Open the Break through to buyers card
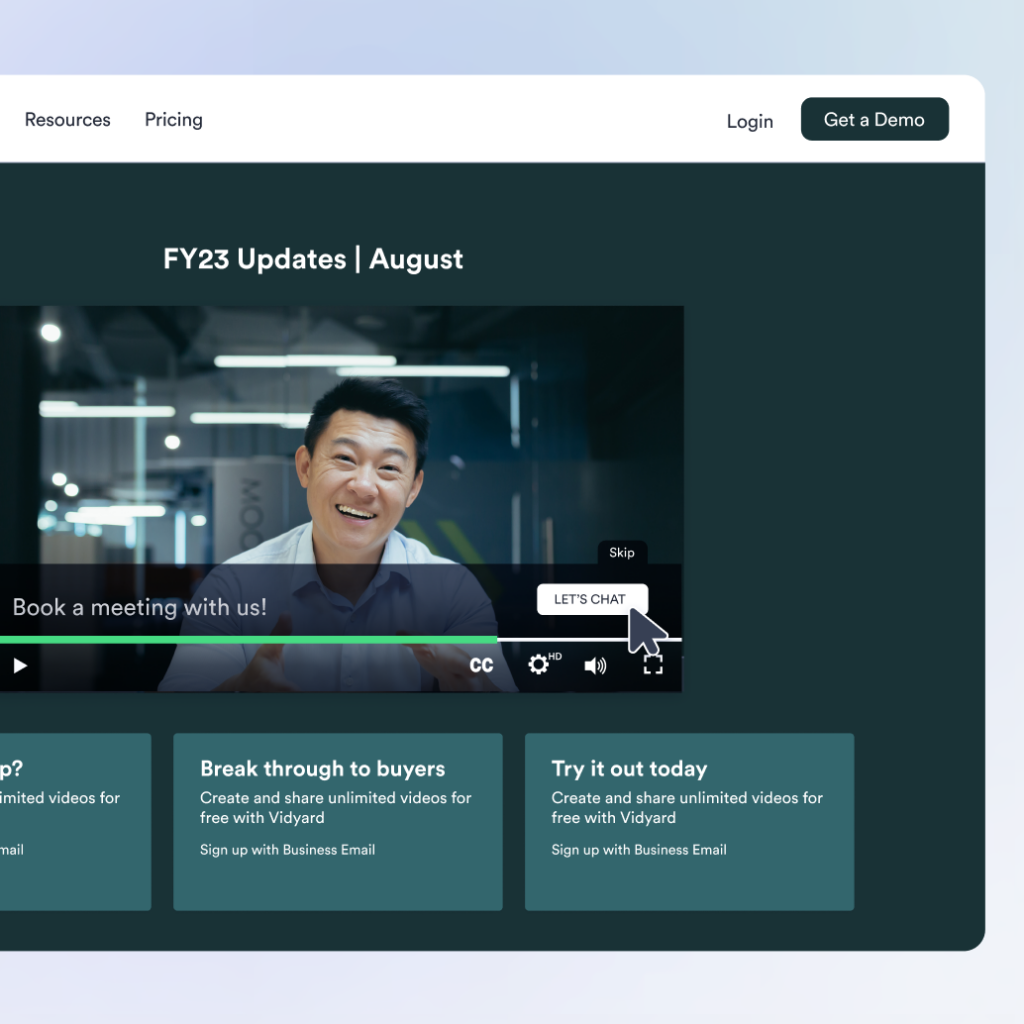 (x=338, y=822)
